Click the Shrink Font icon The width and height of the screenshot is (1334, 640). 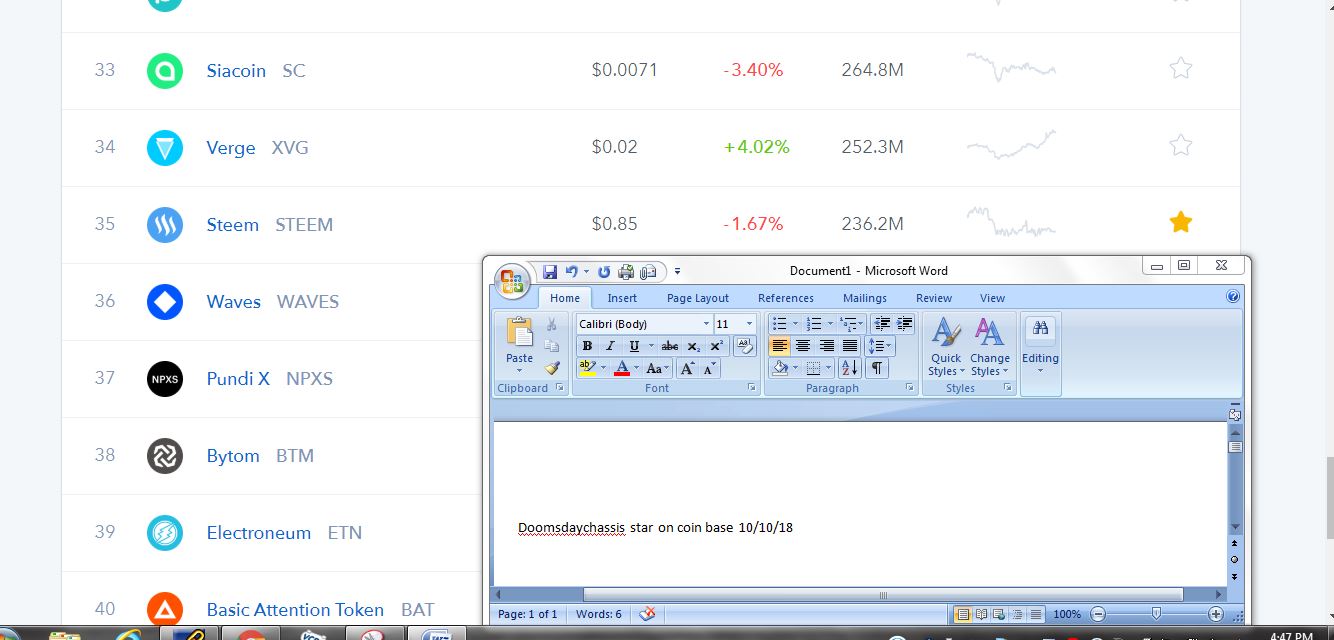(708, 368)
